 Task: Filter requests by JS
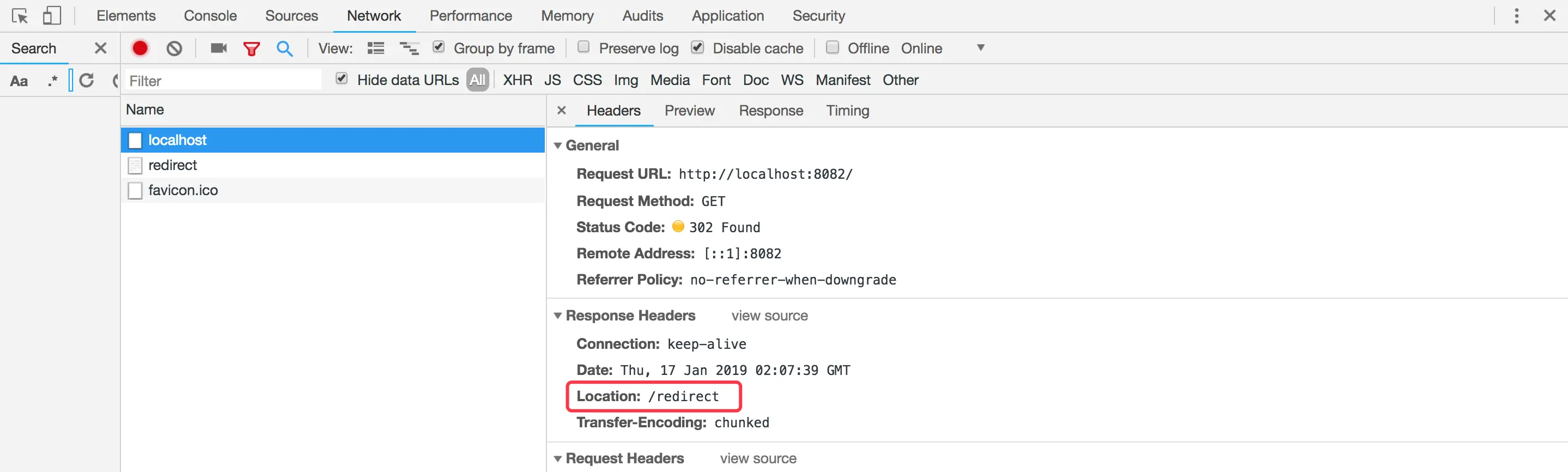click(552, 80)
